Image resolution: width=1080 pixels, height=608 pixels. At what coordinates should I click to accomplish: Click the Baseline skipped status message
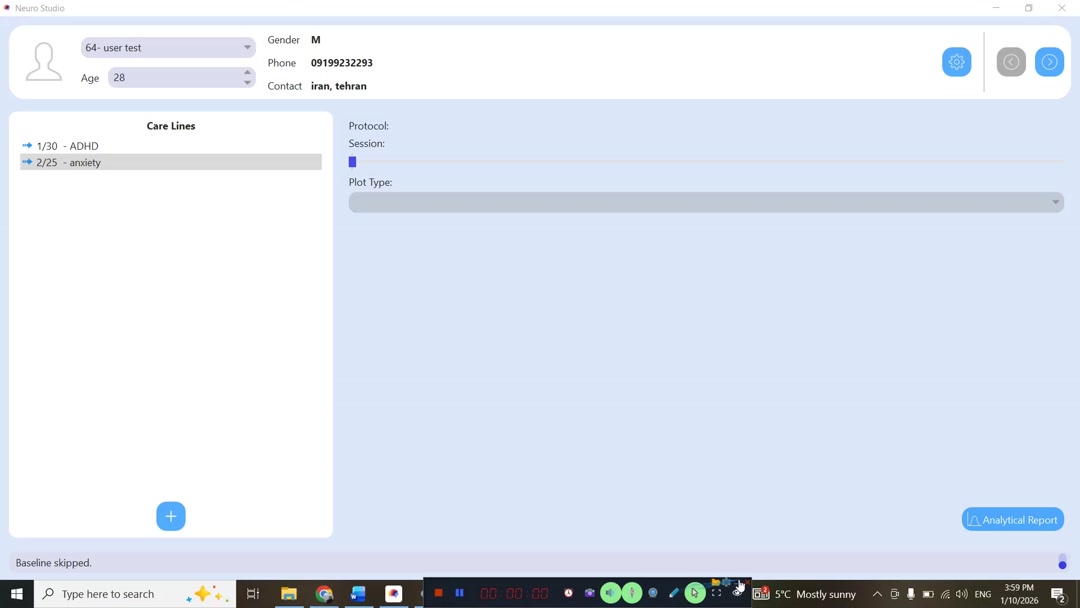[x=54, y=563]
